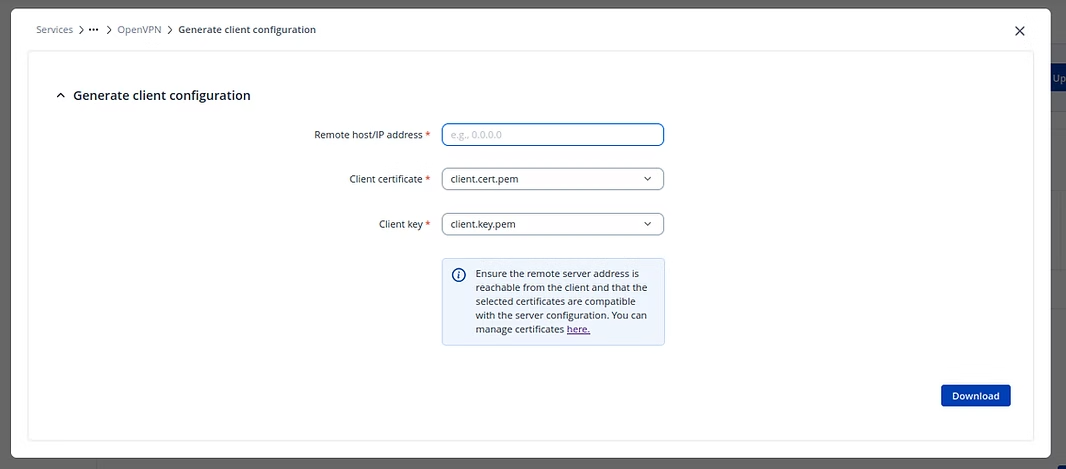The width and height of the screenshot is (1066, 469).
Task: Click the partly hidden blue button behind the dialog
Action: click(1058, 78)
